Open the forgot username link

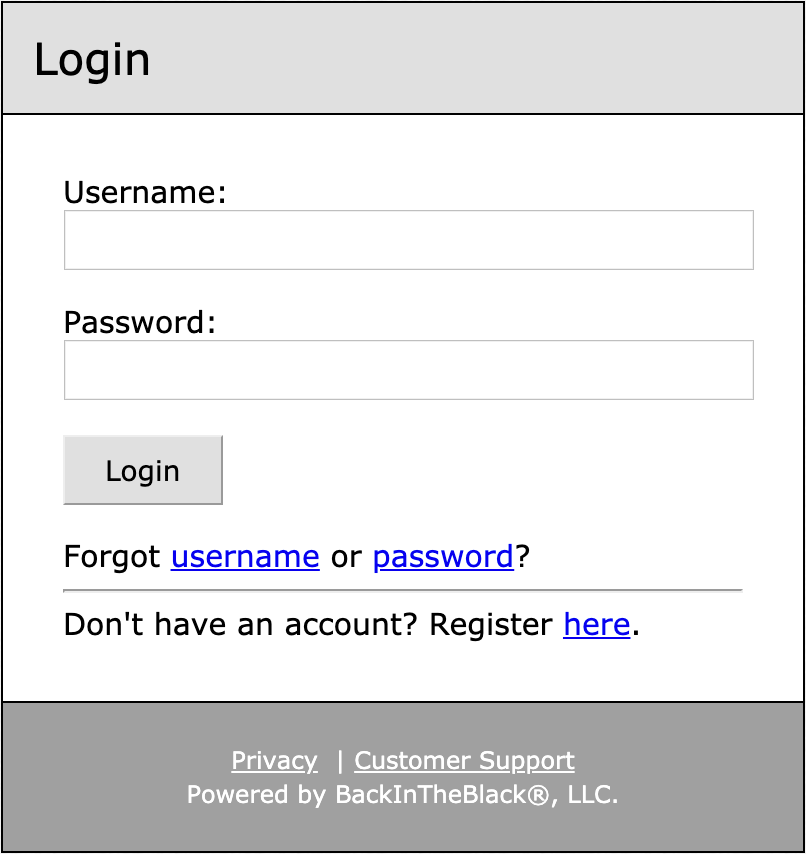(245, 556)
